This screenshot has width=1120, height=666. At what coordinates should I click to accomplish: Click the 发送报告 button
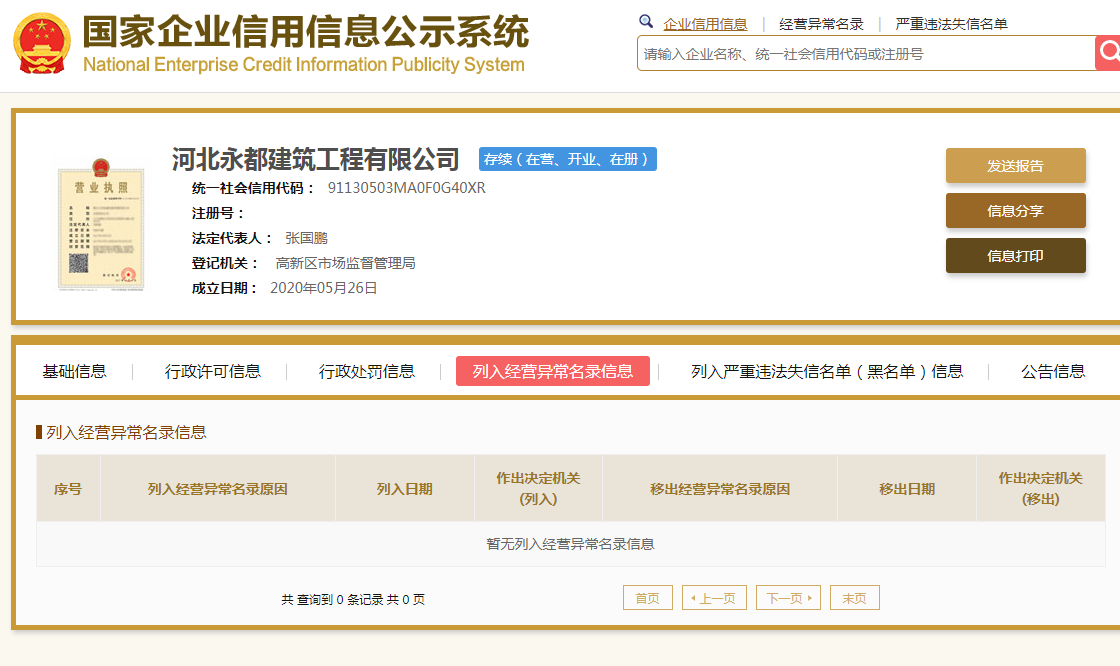[1016, 166]
